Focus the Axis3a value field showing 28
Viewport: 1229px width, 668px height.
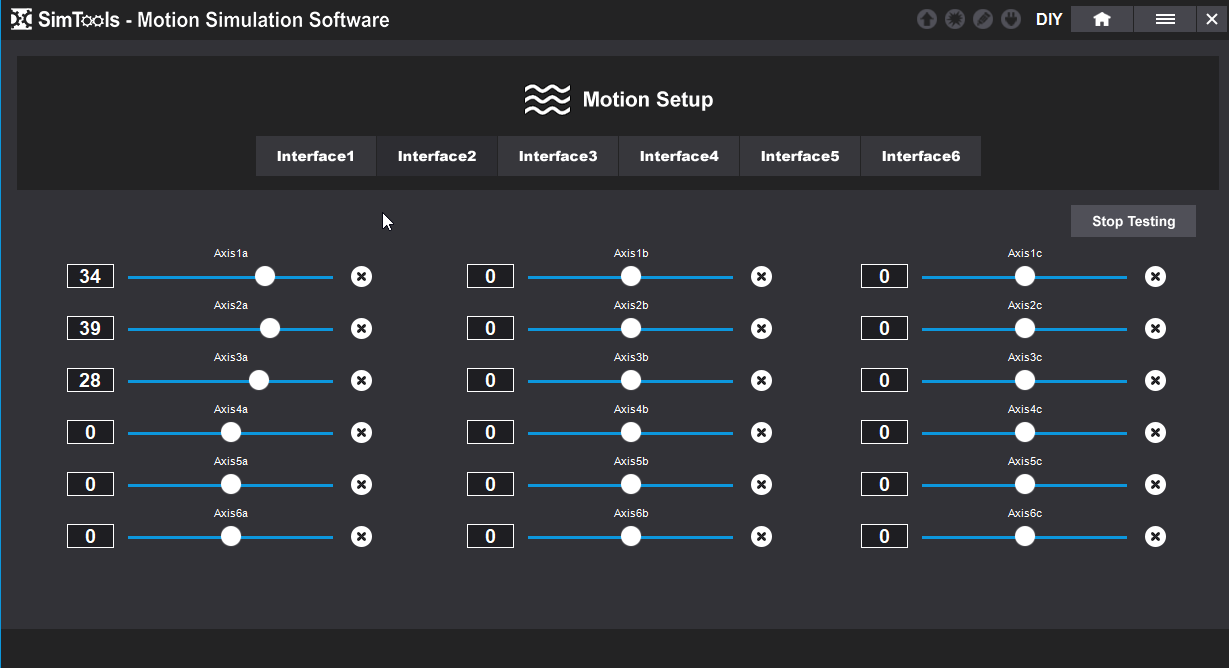[x=90, y=380]
